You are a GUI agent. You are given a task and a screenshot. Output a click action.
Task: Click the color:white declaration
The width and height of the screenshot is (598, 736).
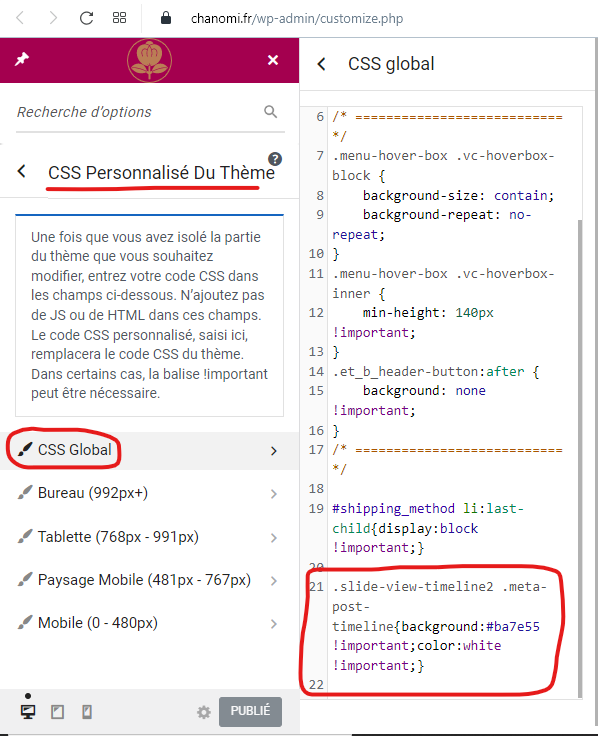pyautogui.click(x=459, y=646)
